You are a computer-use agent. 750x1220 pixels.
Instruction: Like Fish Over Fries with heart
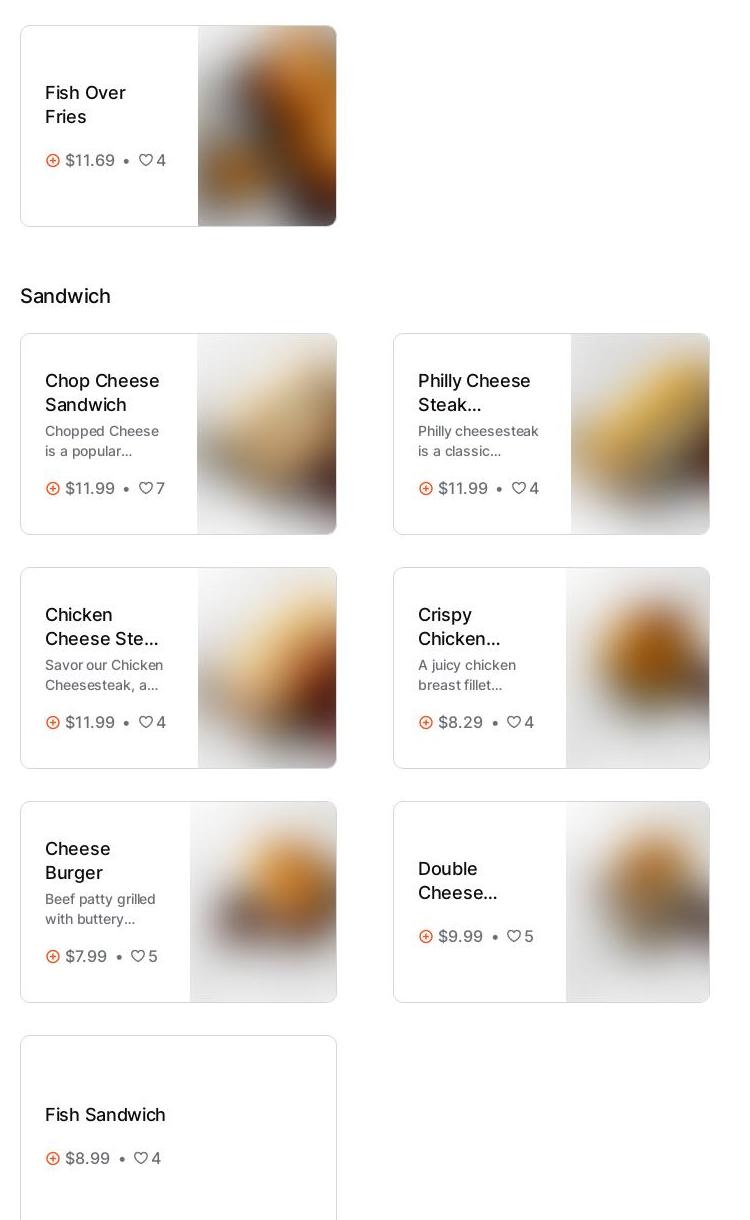click(x=146, y=160)
